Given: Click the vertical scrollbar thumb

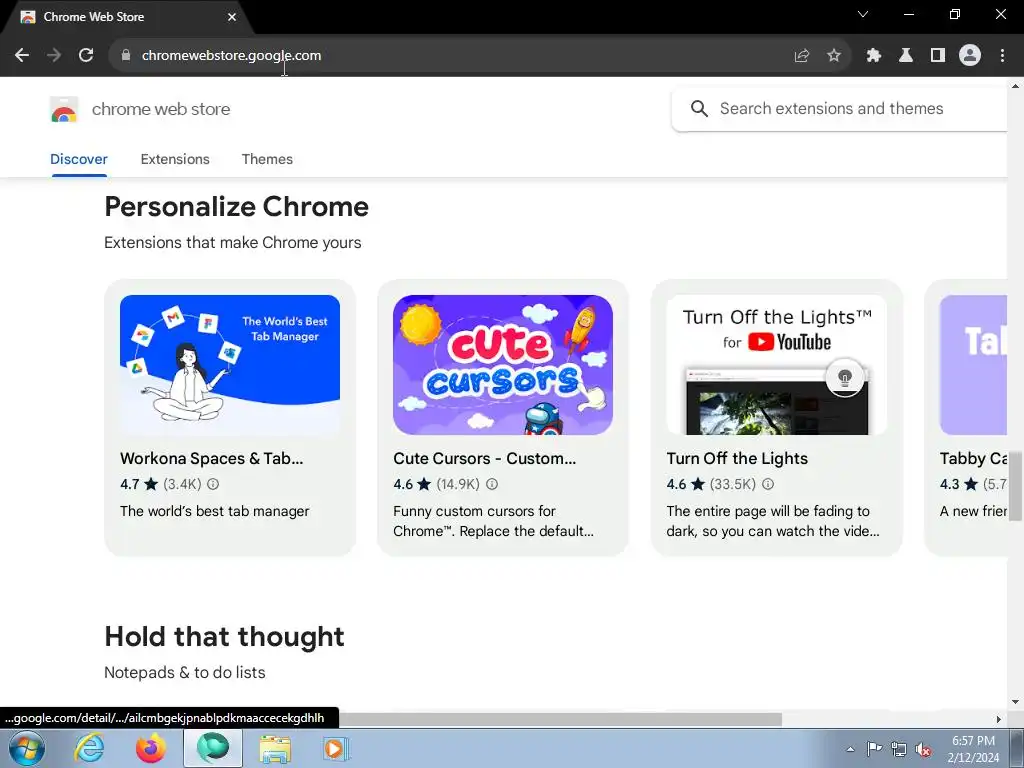Looking at the screenshot, I should (x=1016, y=486).
